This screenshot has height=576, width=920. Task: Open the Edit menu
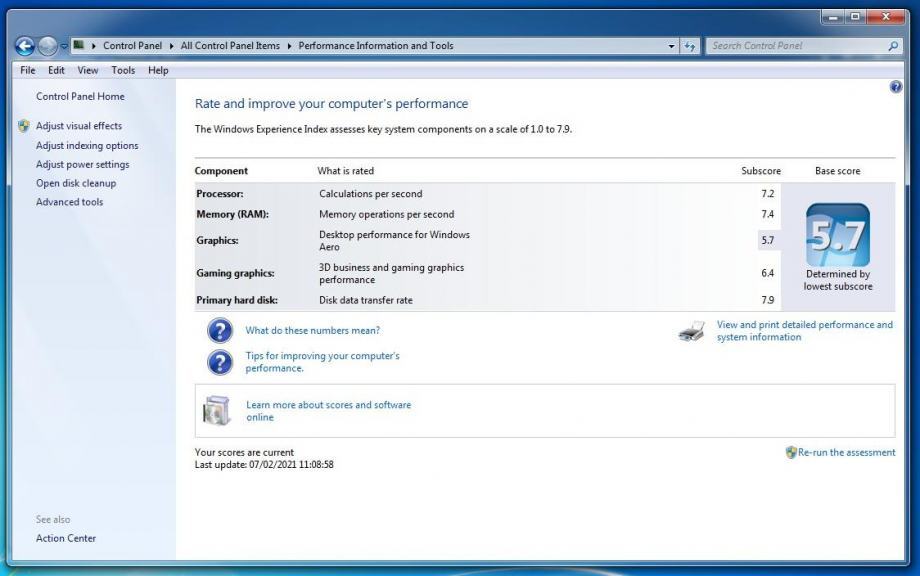(x=56, y=70)
